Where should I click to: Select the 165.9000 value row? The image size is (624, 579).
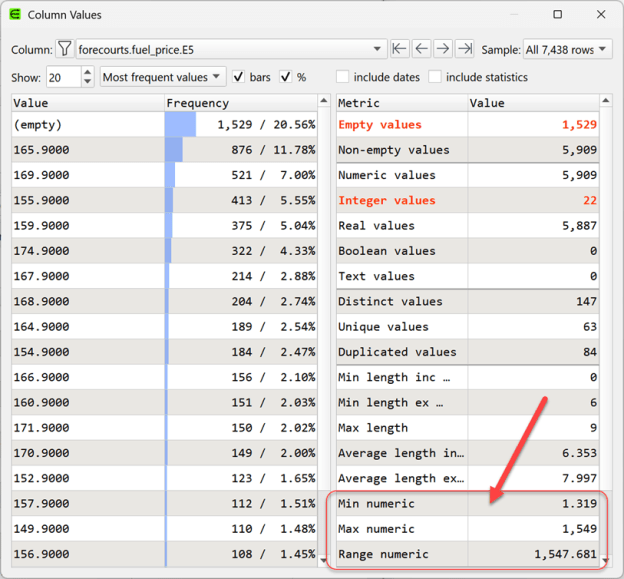click(x=86, y=150)
